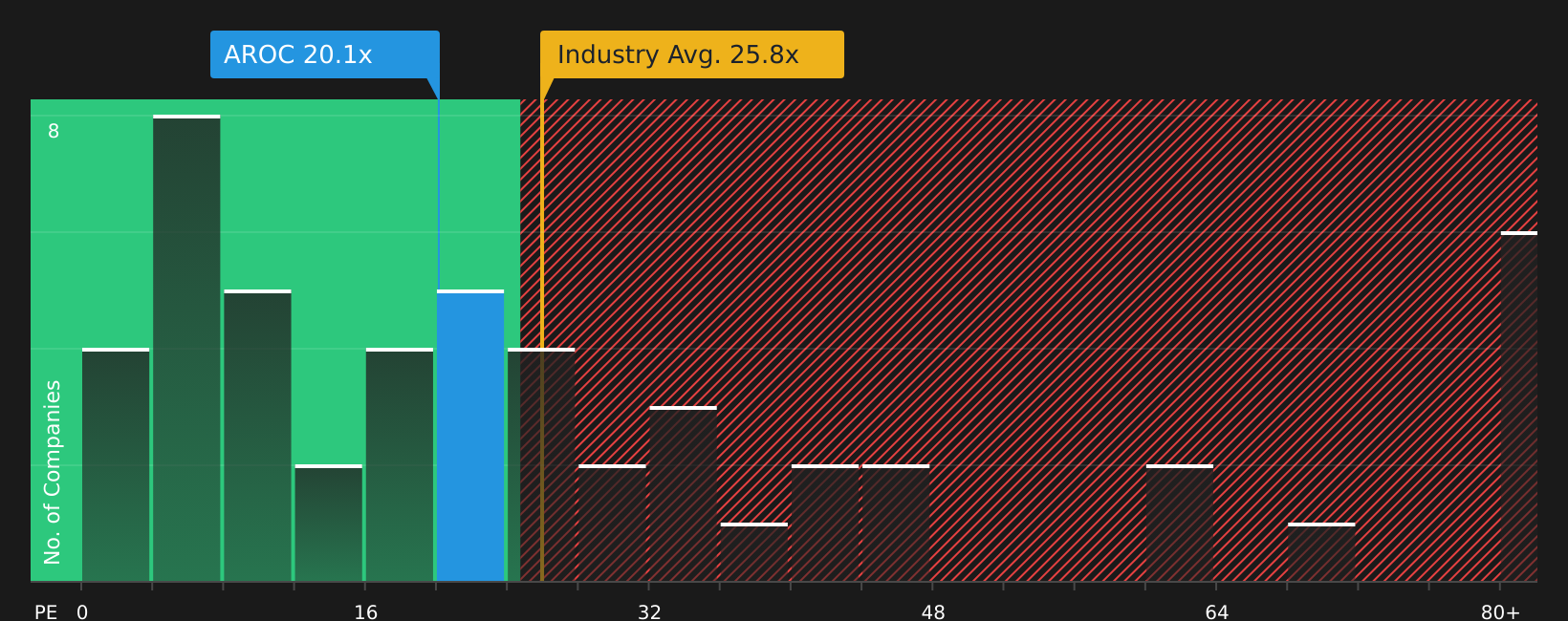Image resolution: width=1568 pixels, height=621 pixels.
Task: Click the 'No. of Companies' axis title
Action: (x=53, y=472)
